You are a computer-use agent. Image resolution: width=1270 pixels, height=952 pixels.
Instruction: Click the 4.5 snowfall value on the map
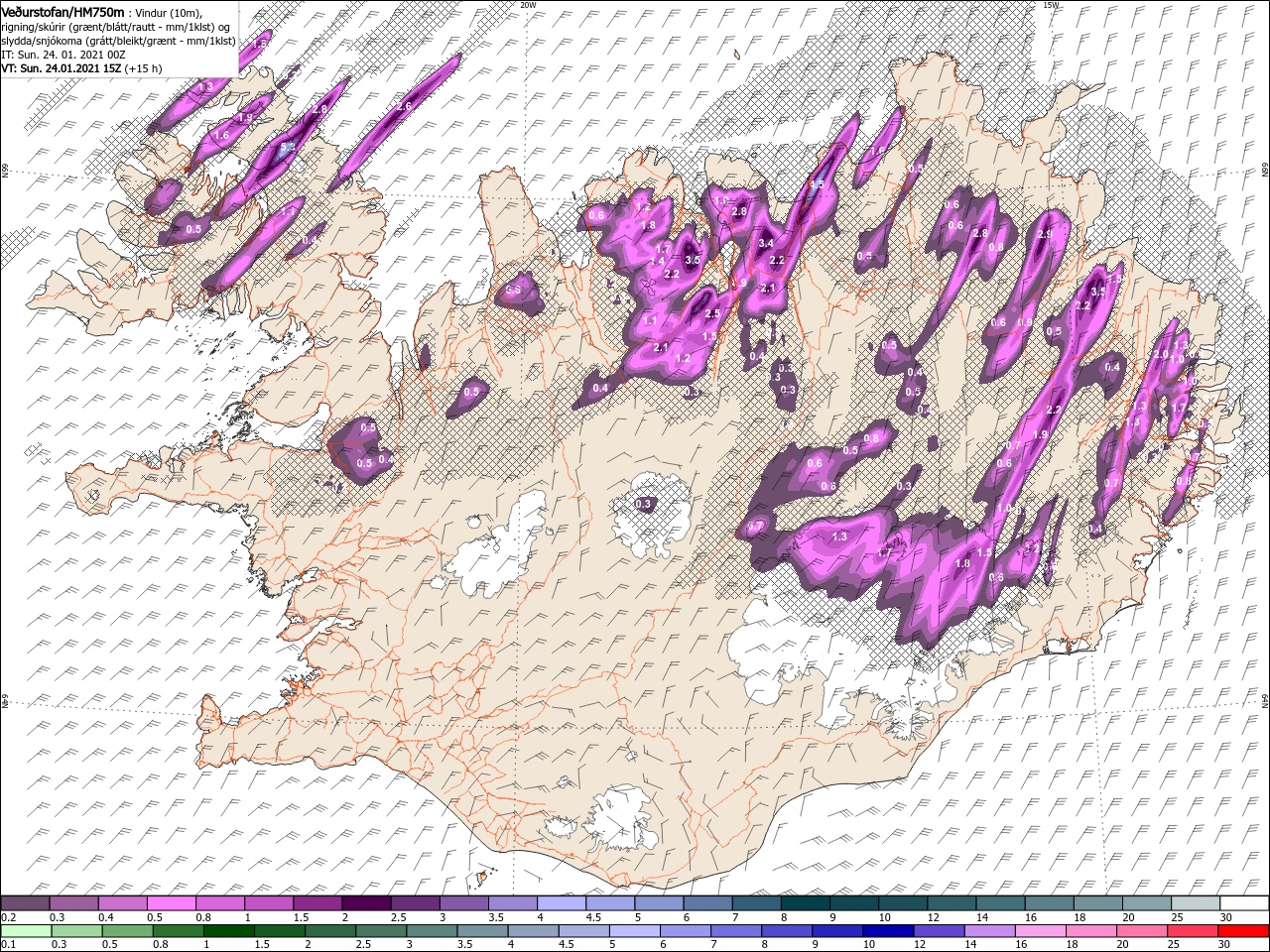817,184
